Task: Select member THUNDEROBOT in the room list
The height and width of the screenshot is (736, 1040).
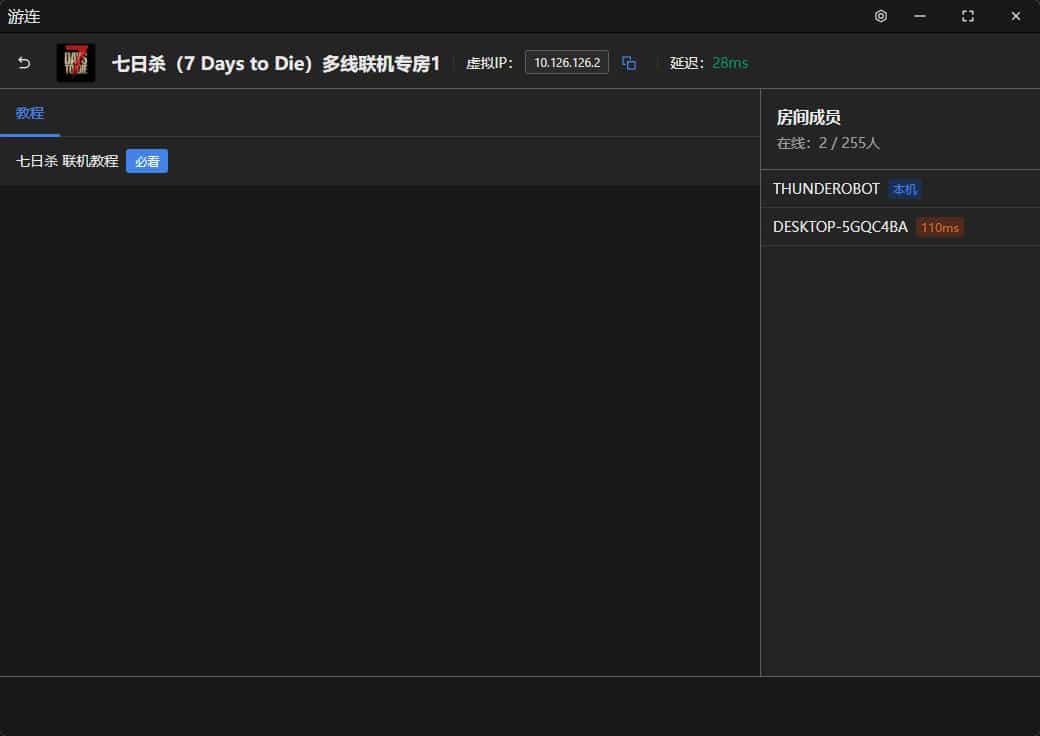Action: coord(900,189)
